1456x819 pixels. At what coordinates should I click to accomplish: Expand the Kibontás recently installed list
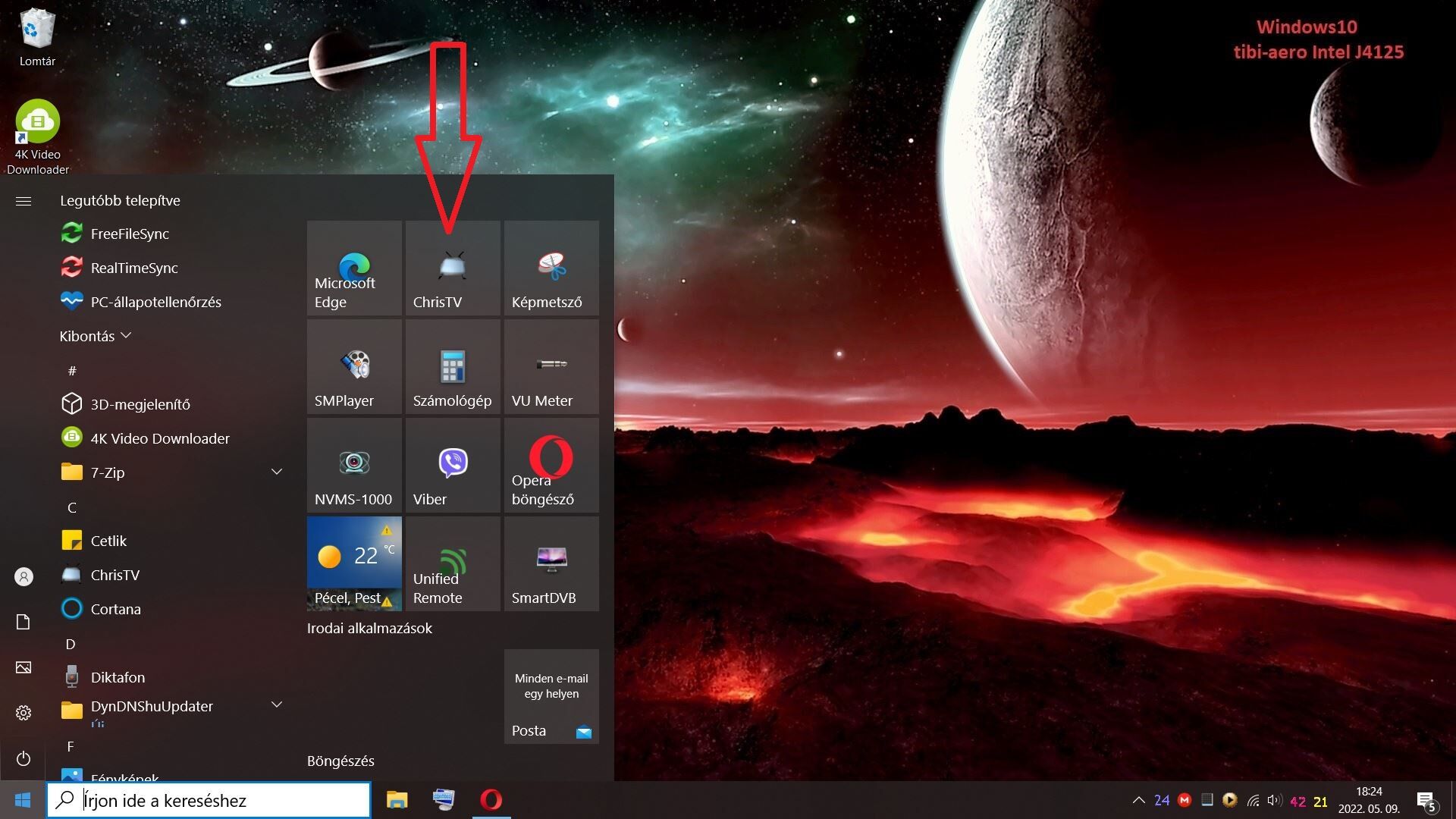[96, 336]
